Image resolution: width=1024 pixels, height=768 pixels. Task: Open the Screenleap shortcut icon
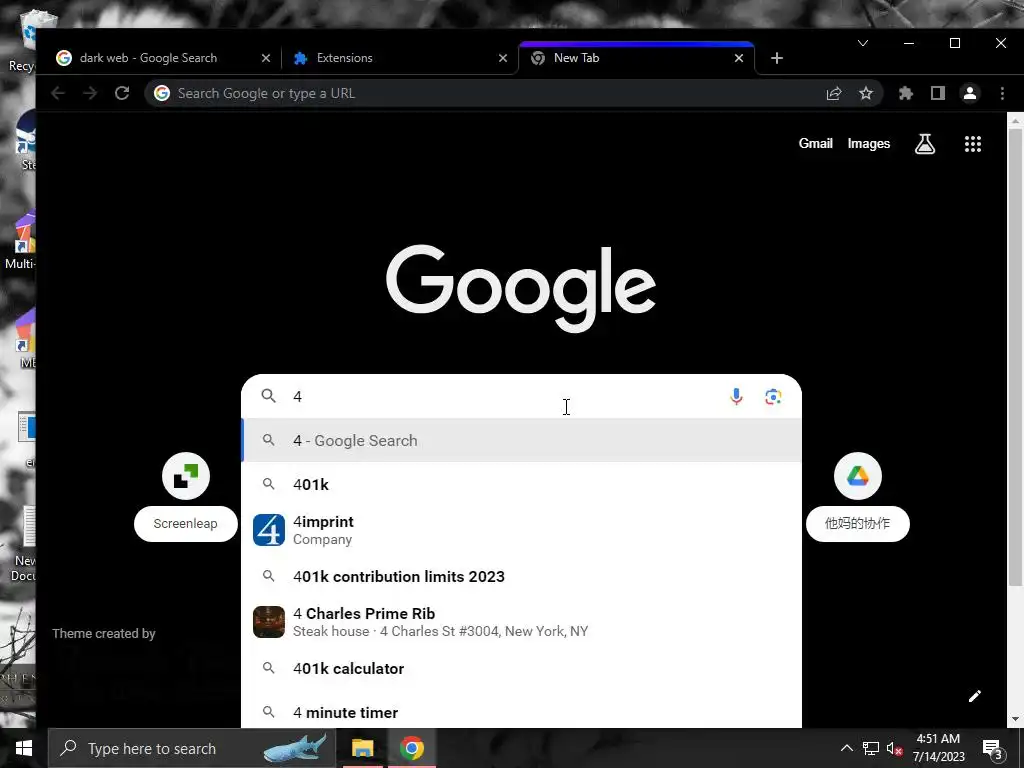[x=186, y=476]
